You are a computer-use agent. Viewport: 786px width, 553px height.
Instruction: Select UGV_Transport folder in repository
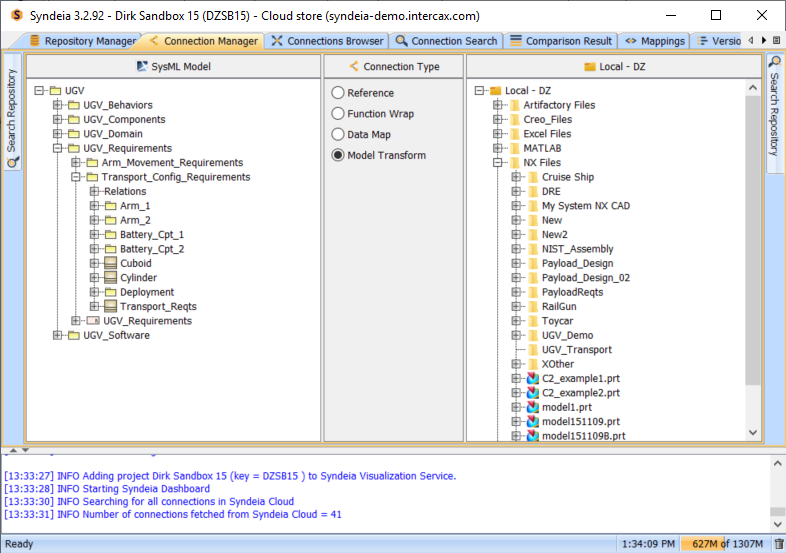pyautogui.click(x=576, y=349)
